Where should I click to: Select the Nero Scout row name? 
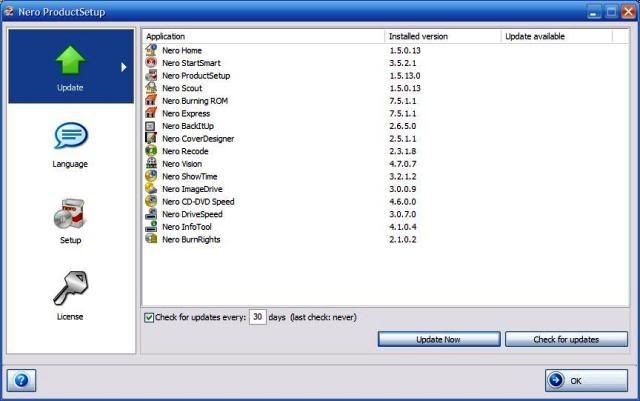pos(182,88)
